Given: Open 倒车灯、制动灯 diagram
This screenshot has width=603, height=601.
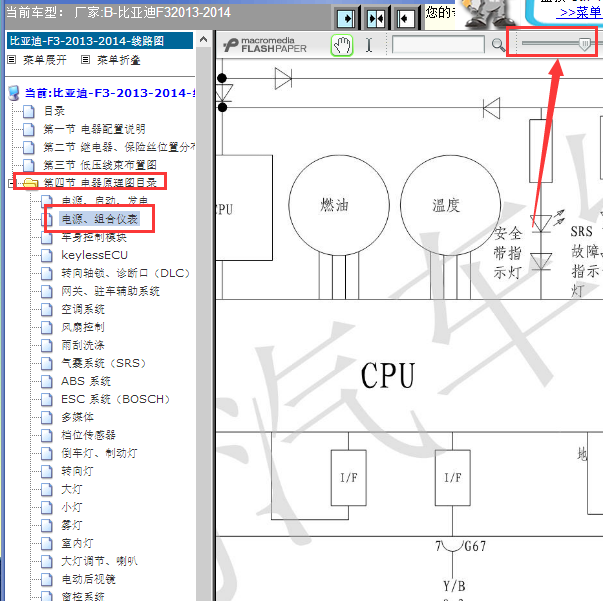Looking at the screenshot, I should tap(99, 453).
